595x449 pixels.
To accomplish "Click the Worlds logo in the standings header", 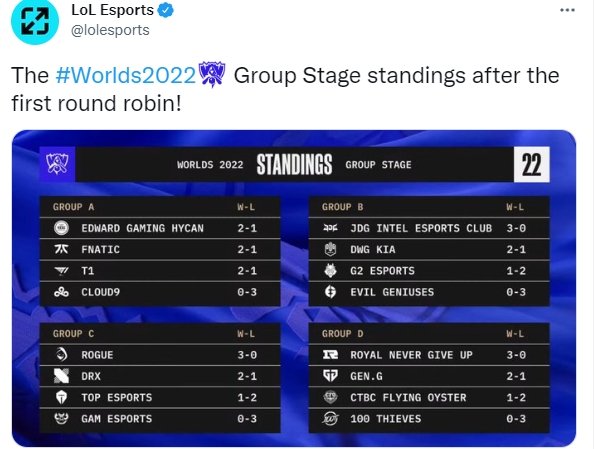I will pos(57,164).
